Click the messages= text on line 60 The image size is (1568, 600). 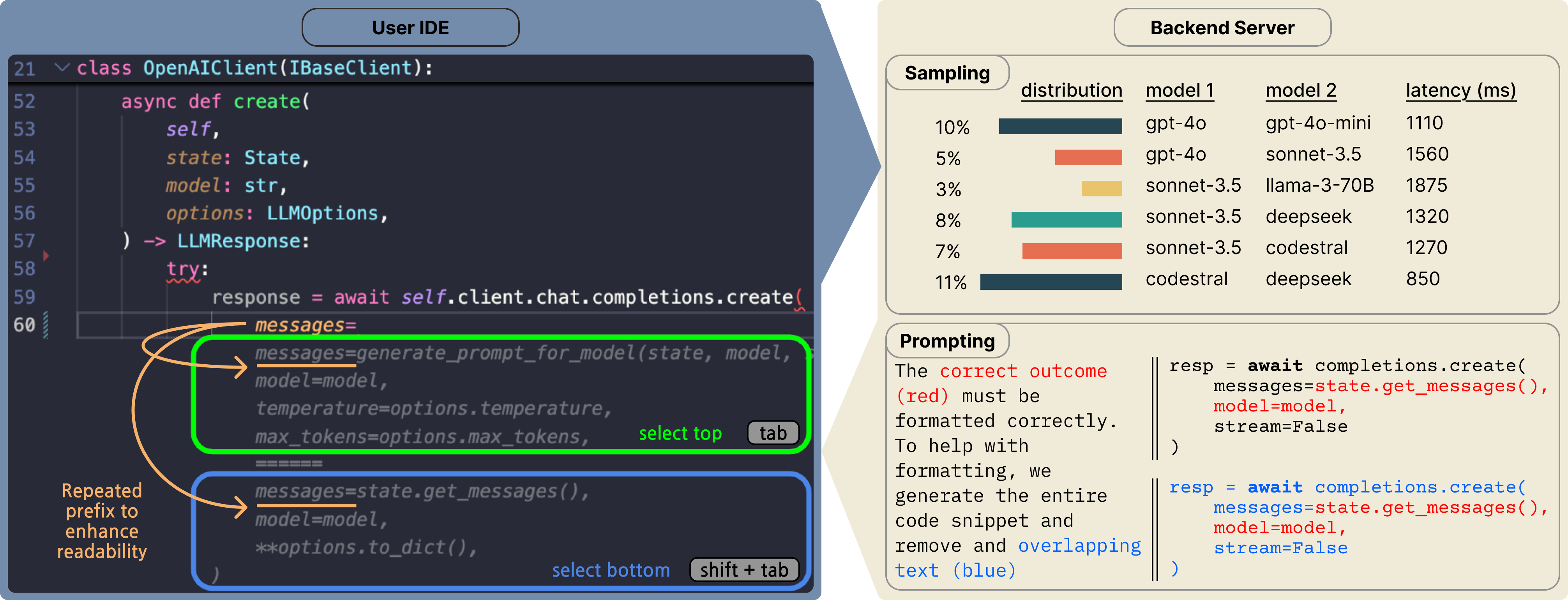click(305, 325)
